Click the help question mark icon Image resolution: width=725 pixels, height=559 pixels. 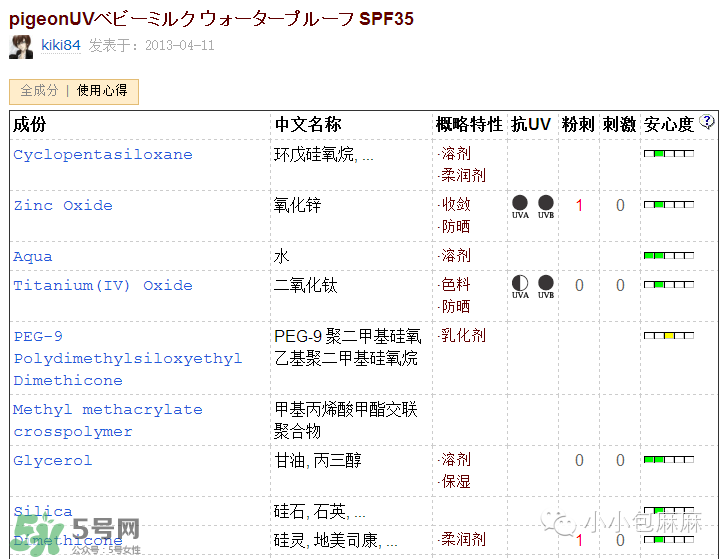[x=708, y=122]
